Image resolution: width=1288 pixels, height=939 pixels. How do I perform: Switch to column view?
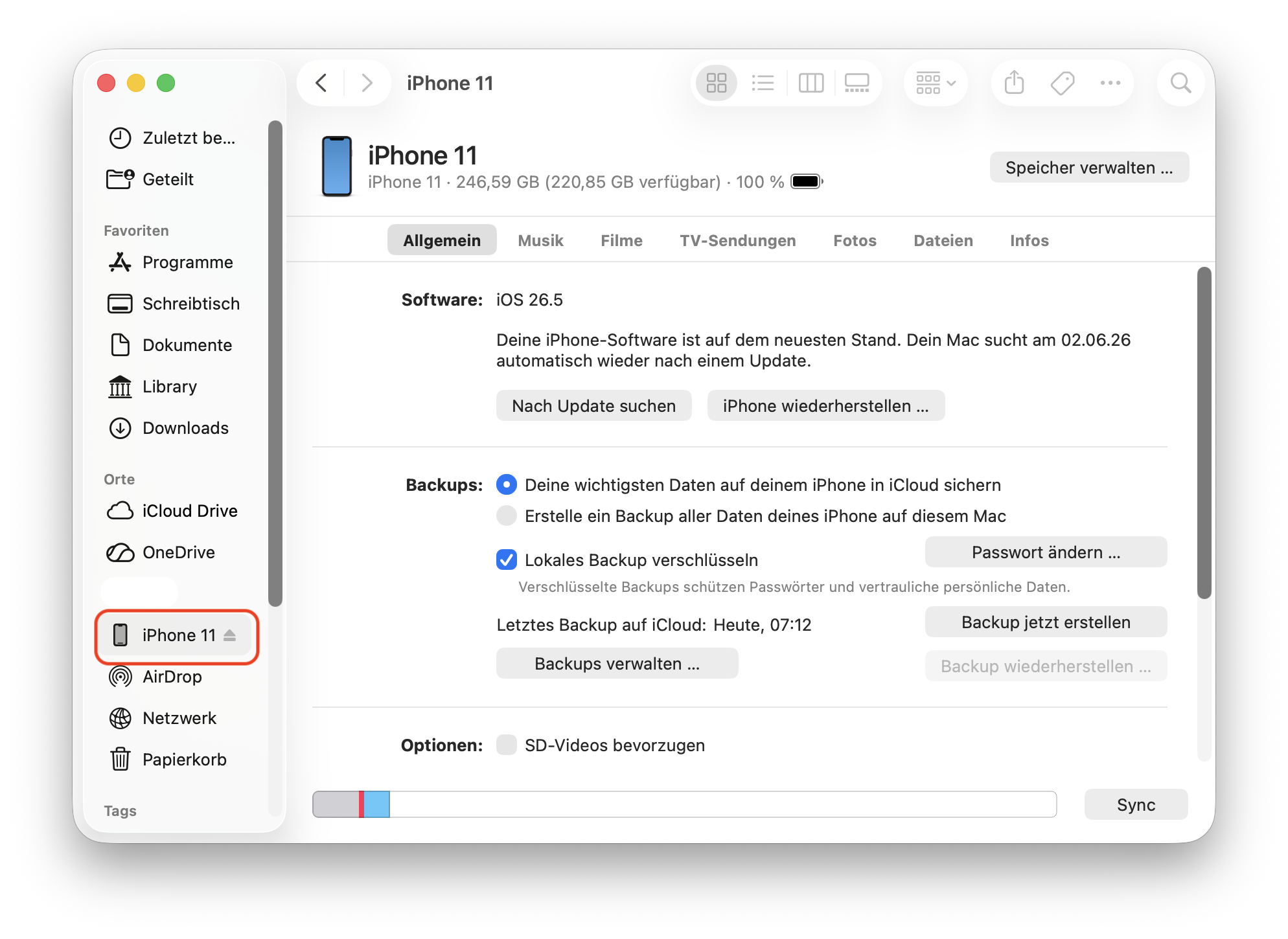[x=811, y=83]
